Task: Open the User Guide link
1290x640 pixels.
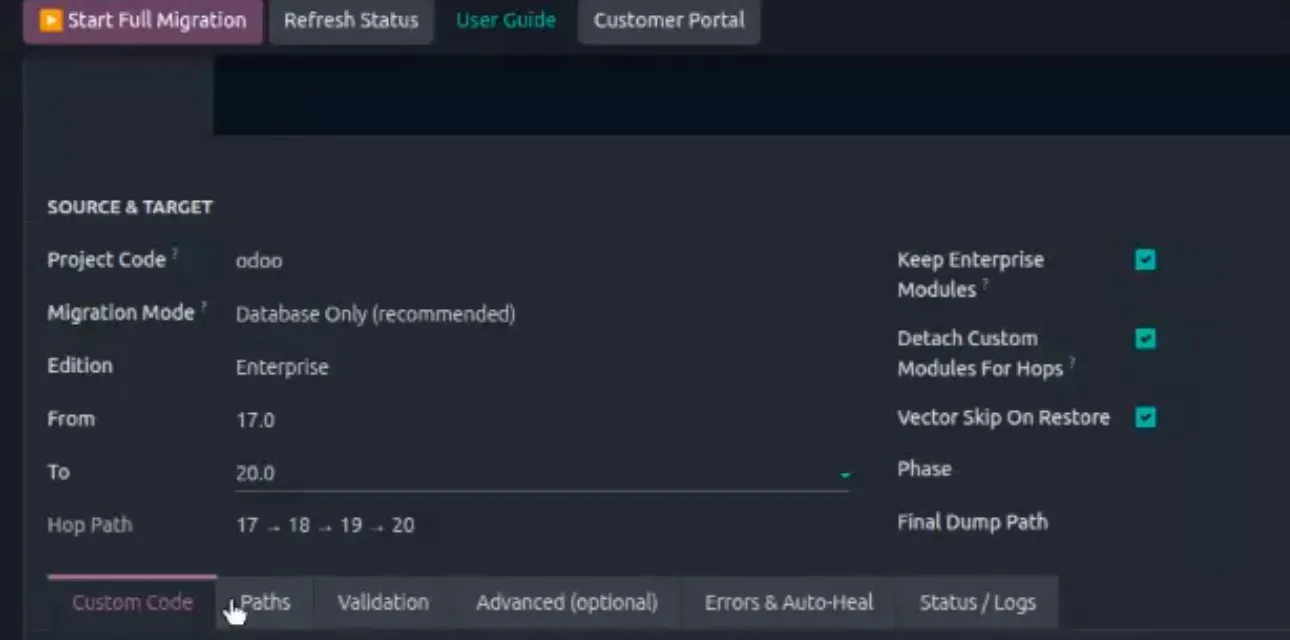Action: pyautogui.click(x=506, y=21)
